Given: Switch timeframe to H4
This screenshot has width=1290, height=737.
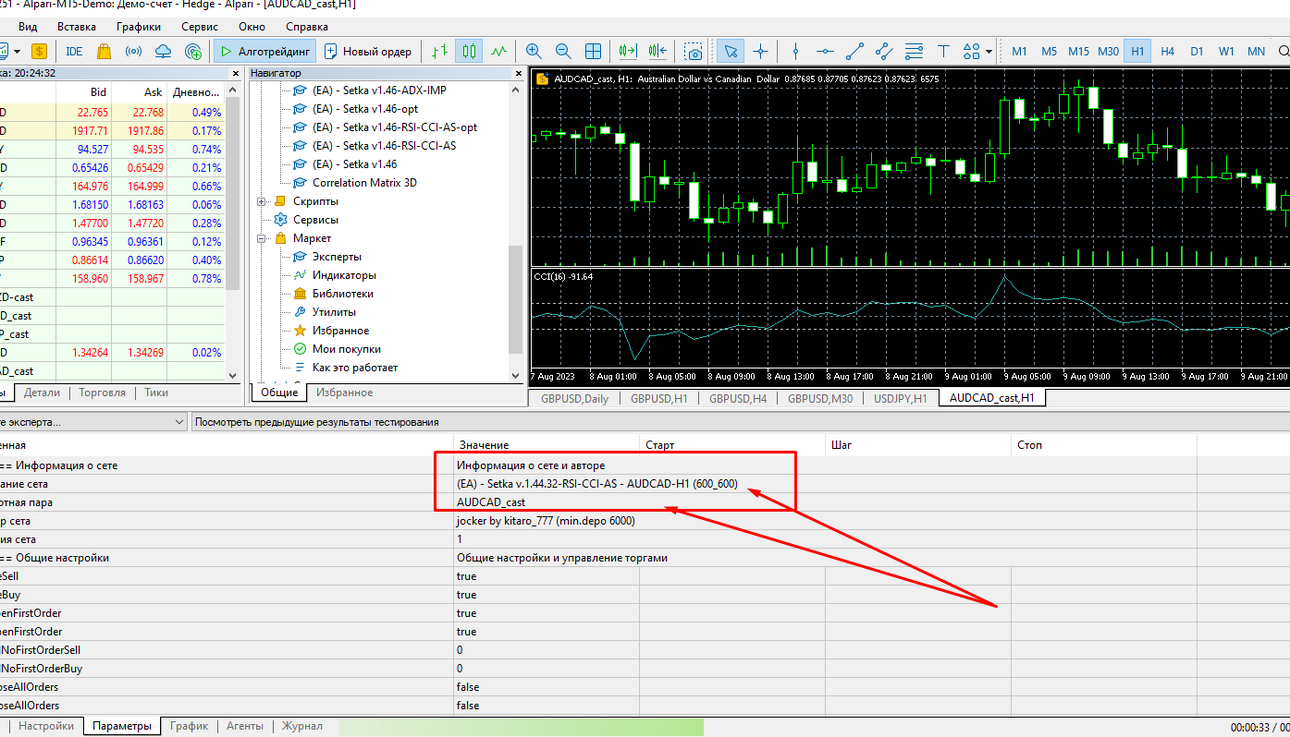Looking at the screenshot, I should [1167, 51].
